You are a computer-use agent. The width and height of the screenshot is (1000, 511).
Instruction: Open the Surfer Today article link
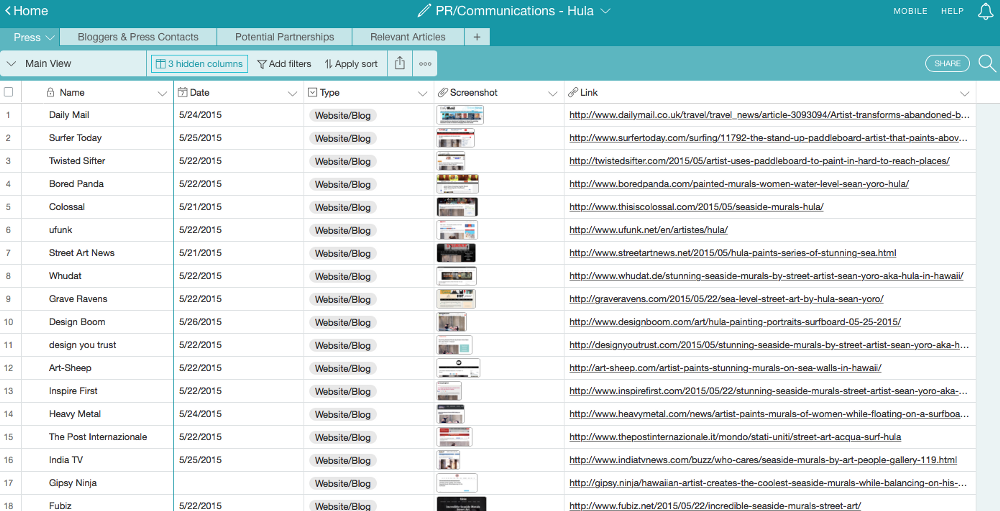point(770,138)
